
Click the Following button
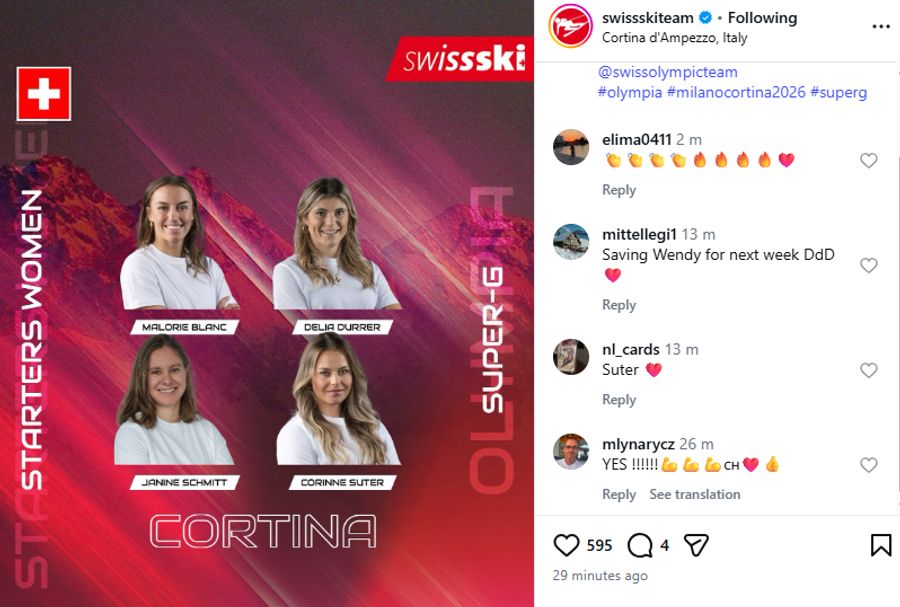pyautogui.click(x=762, y=18)
